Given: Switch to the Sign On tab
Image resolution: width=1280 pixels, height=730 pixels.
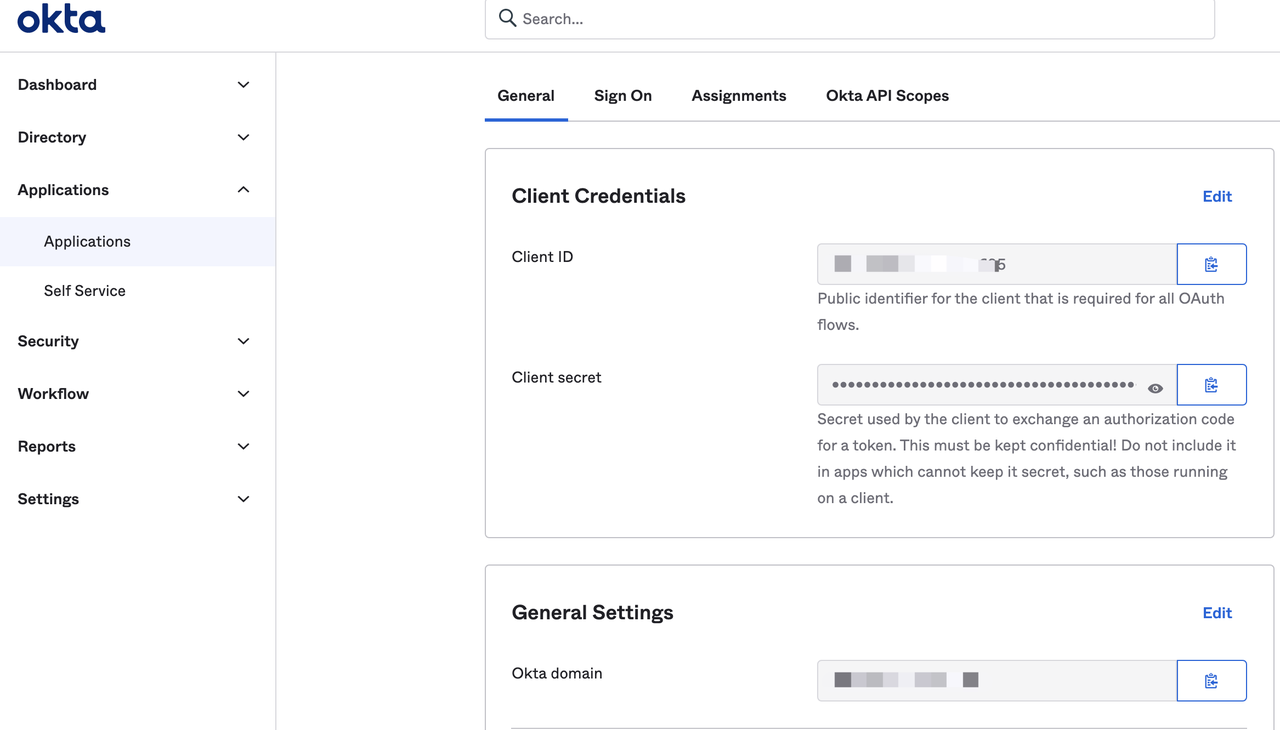Looking at the screenshot, I should [x=622, y=96].
